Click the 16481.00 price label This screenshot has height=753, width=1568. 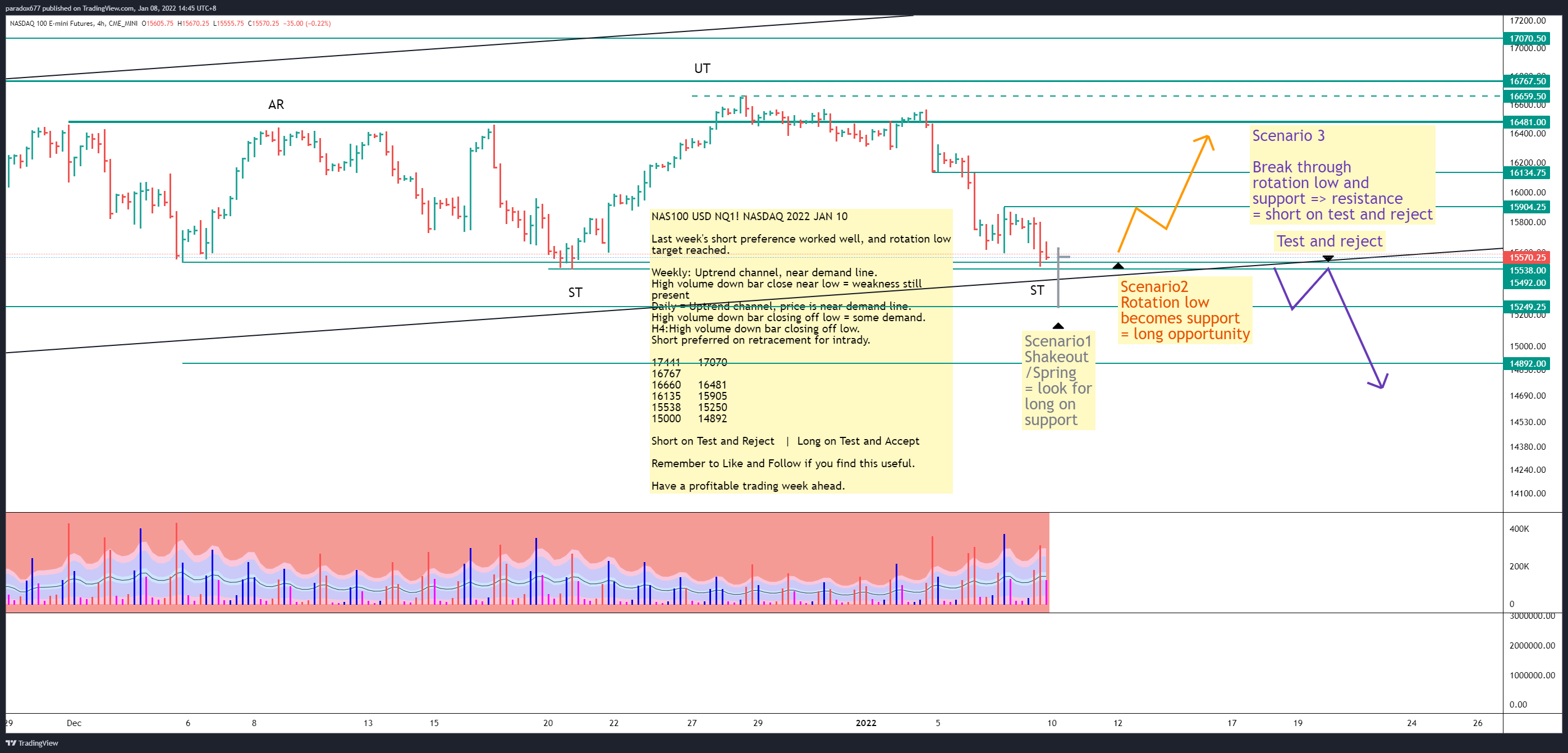1528,122
